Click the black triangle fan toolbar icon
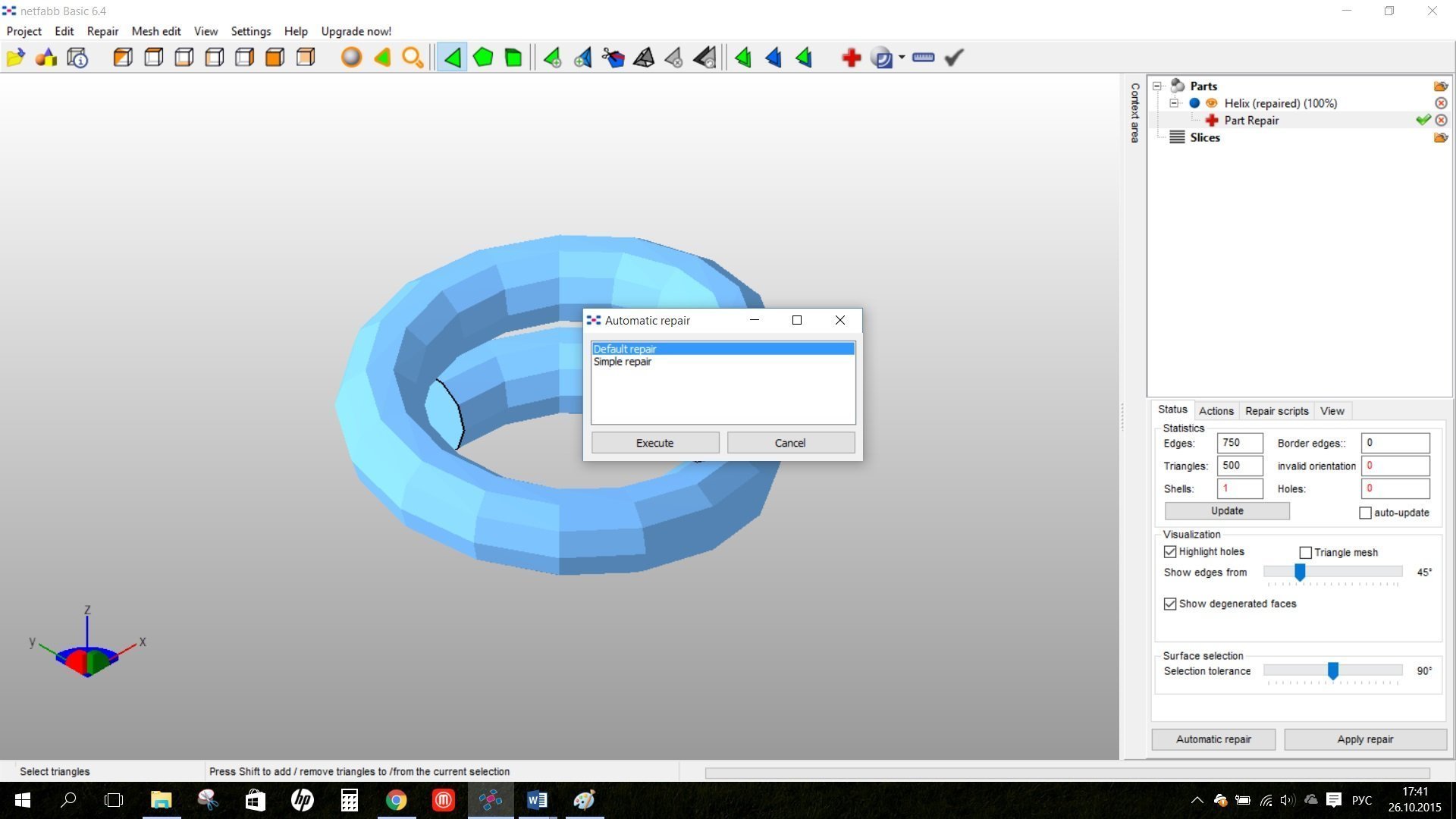The height and width of the screenshot is (819, 1456). [704, 58]
